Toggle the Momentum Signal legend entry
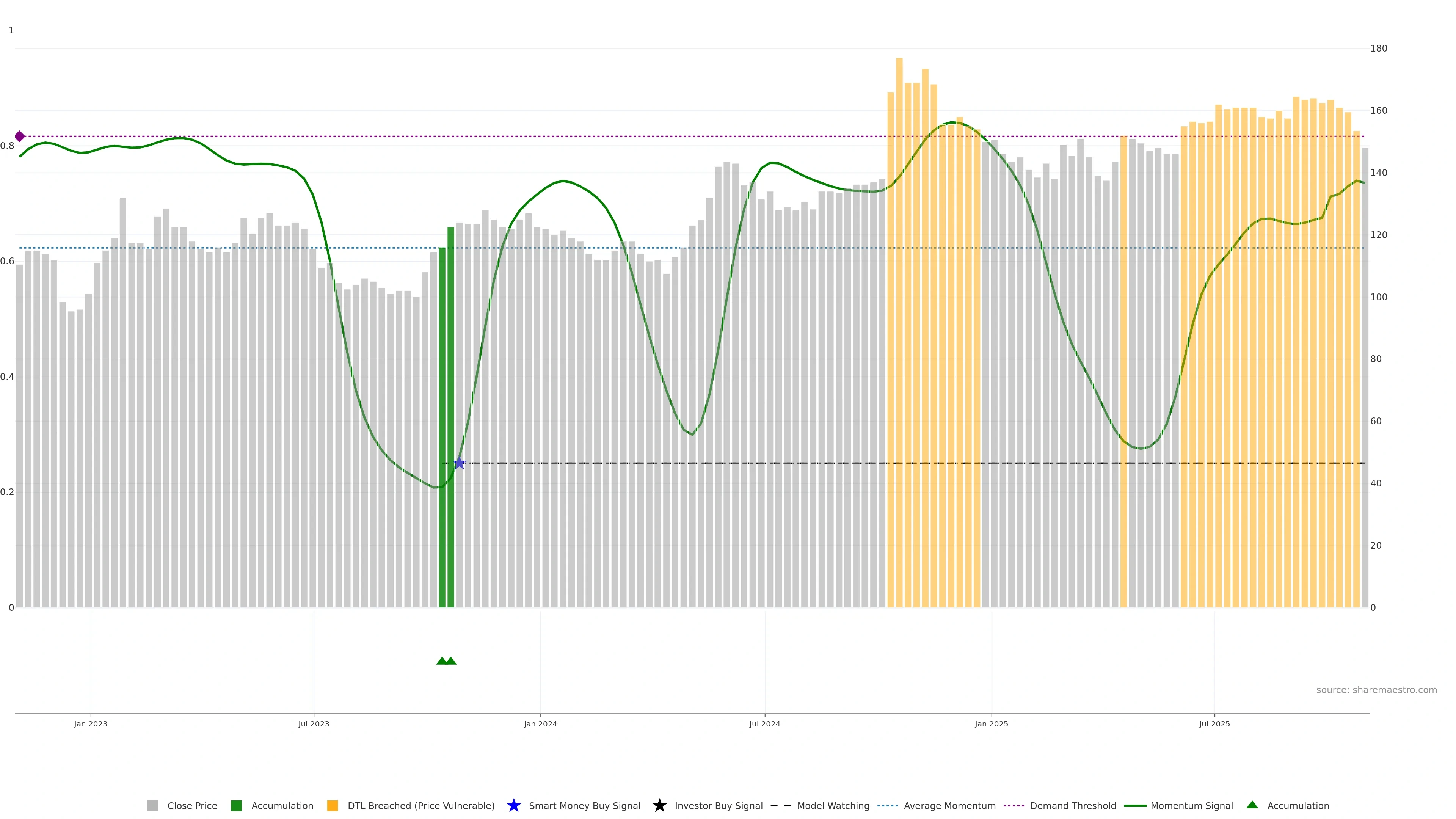 pyautogui.click(x=1191, y=805)
